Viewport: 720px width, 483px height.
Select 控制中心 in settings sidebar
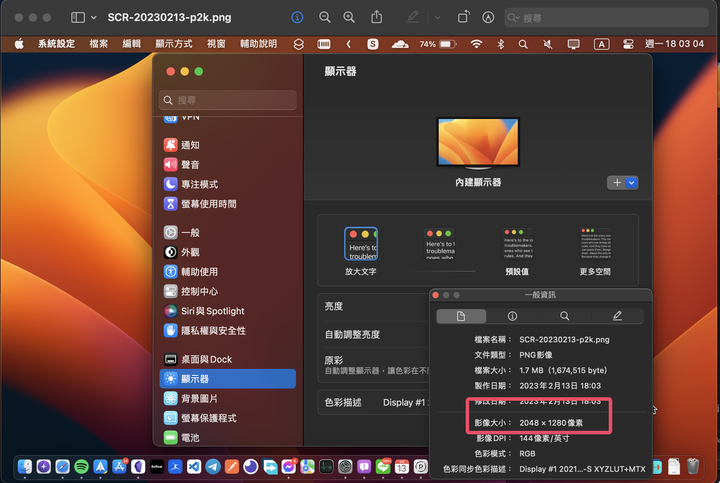pyautogui.click(x=228, y=291)
